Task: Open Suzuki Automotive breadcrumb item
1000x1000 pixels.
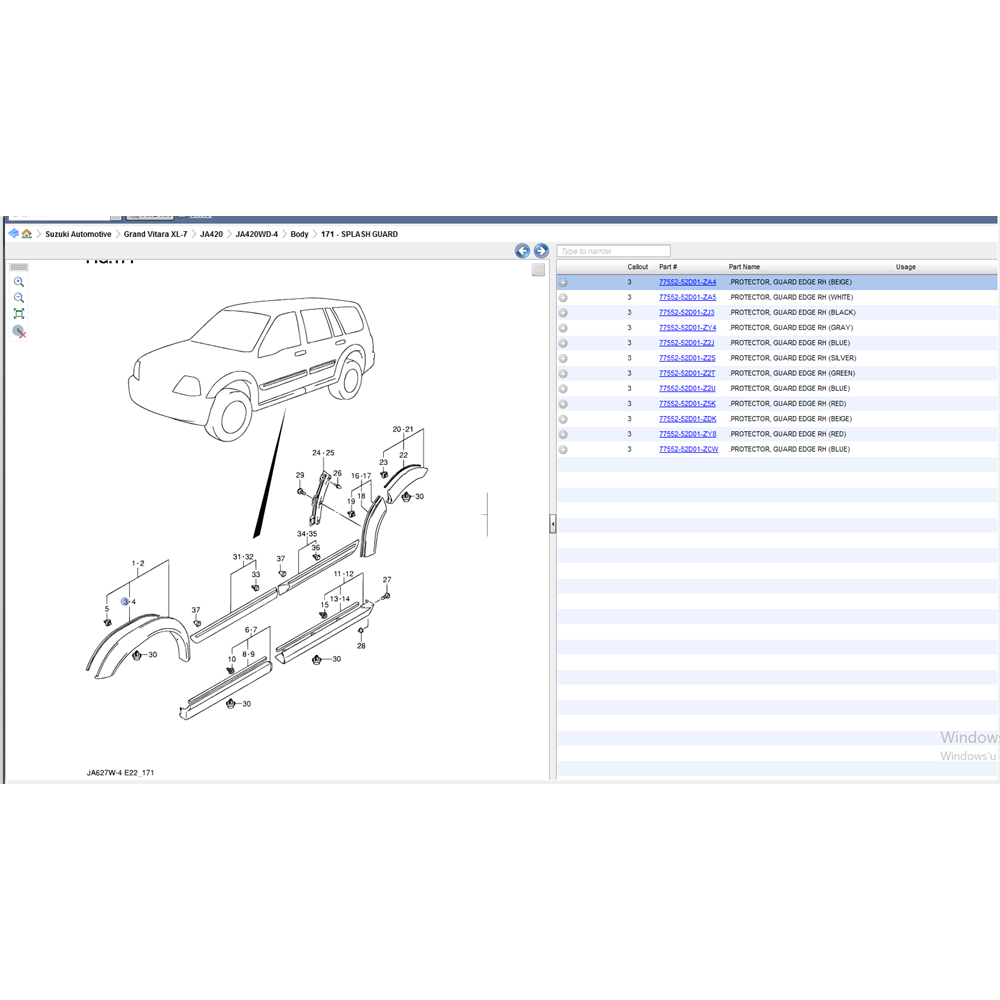Action: (78, 234)
